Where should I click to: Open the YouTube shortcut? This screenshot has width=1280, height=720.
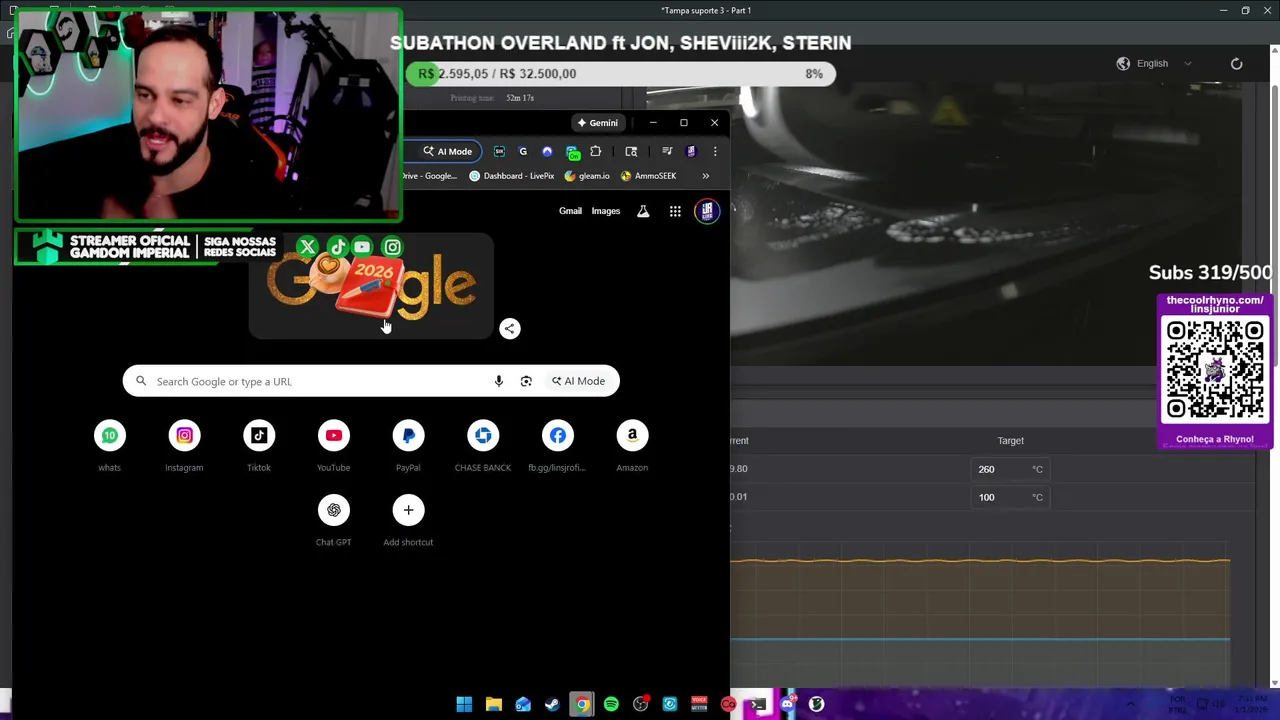point(334,445)
